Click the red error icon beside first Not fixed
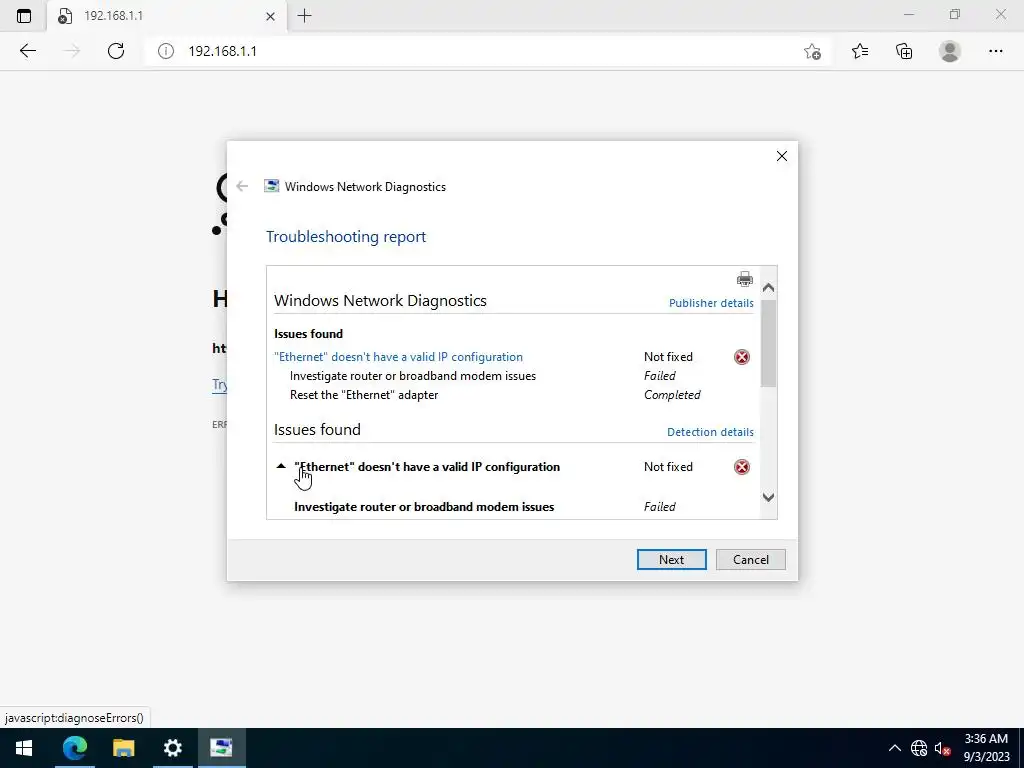Viewport: 1024px width, 768px height. pos(742,357)
